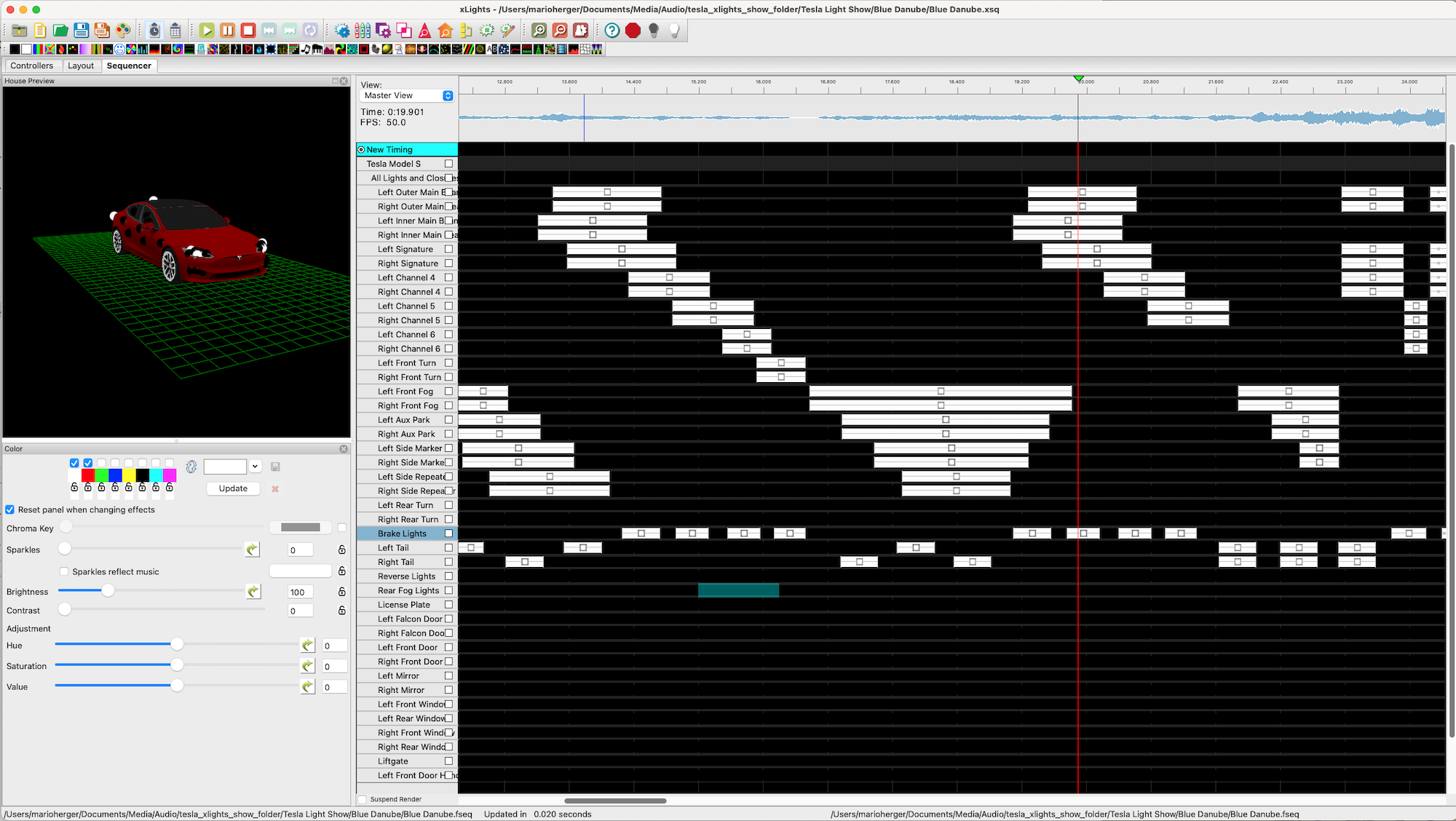This screenshot has width=1456, height=821.
Task: Expand the Tesla Model S row box
Action: click(448, 164)
